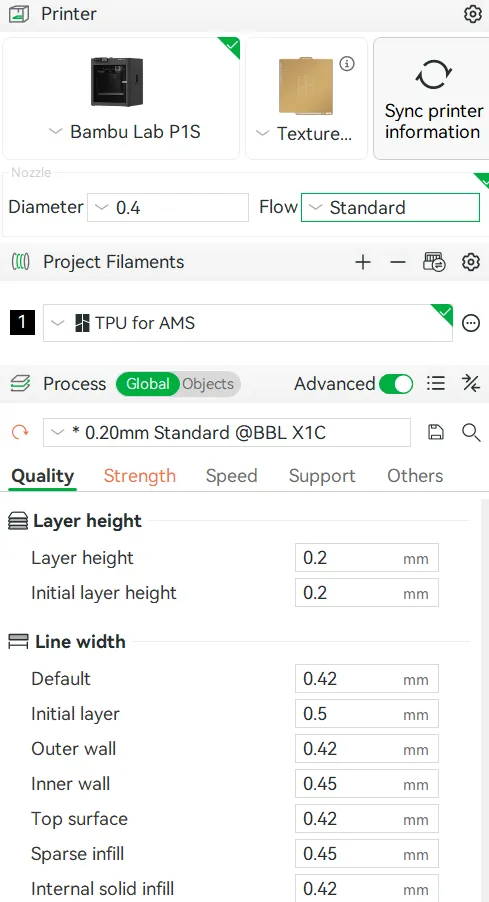489x902 pixels.
Task: Toggle the Advanced mode switch
Action: (396, 384)
